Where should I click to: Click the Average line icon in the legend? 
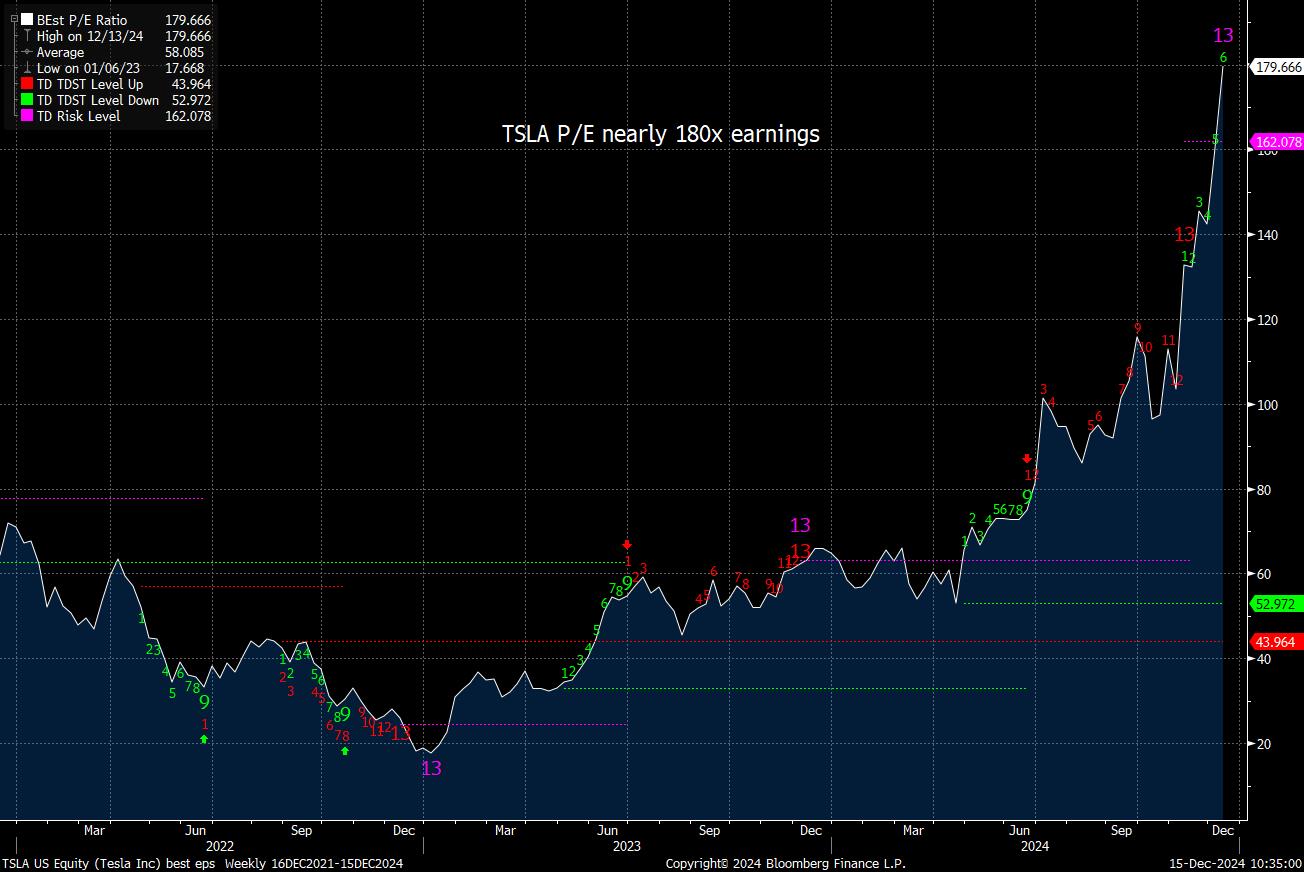(x=27, y=52)
